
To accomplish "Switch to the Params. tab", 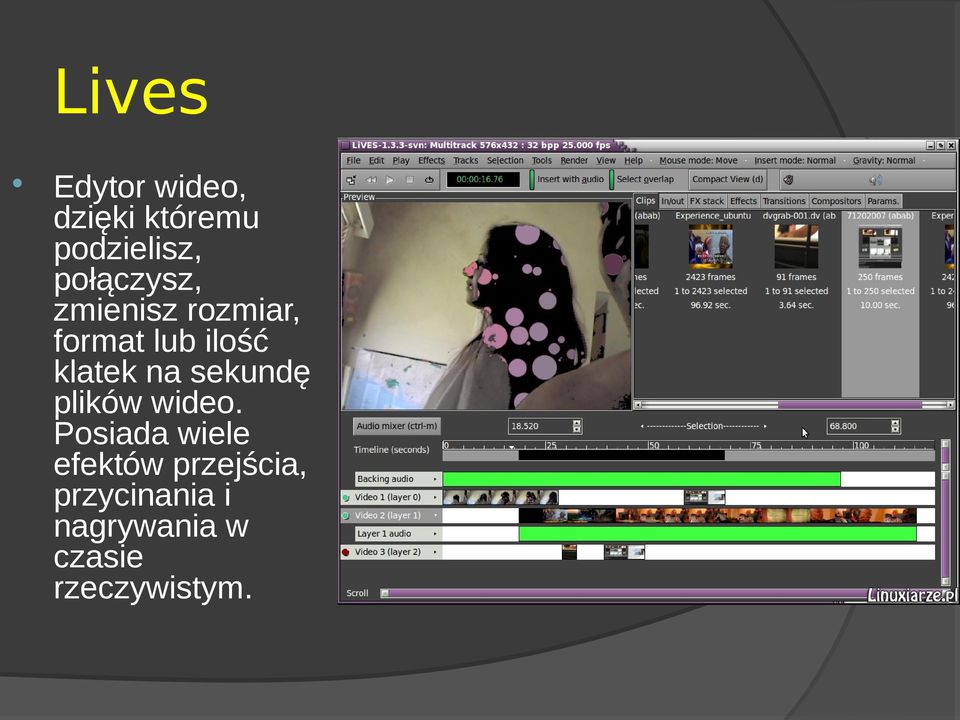I will pos(883,201).
